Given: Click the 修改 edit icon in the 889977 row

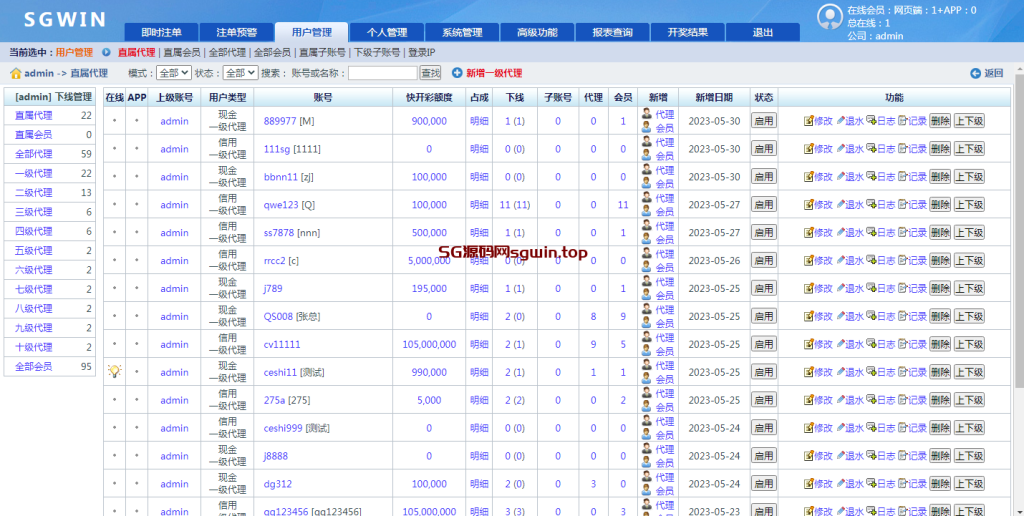Looking at the screenshot, I should [x=808, y=121].
